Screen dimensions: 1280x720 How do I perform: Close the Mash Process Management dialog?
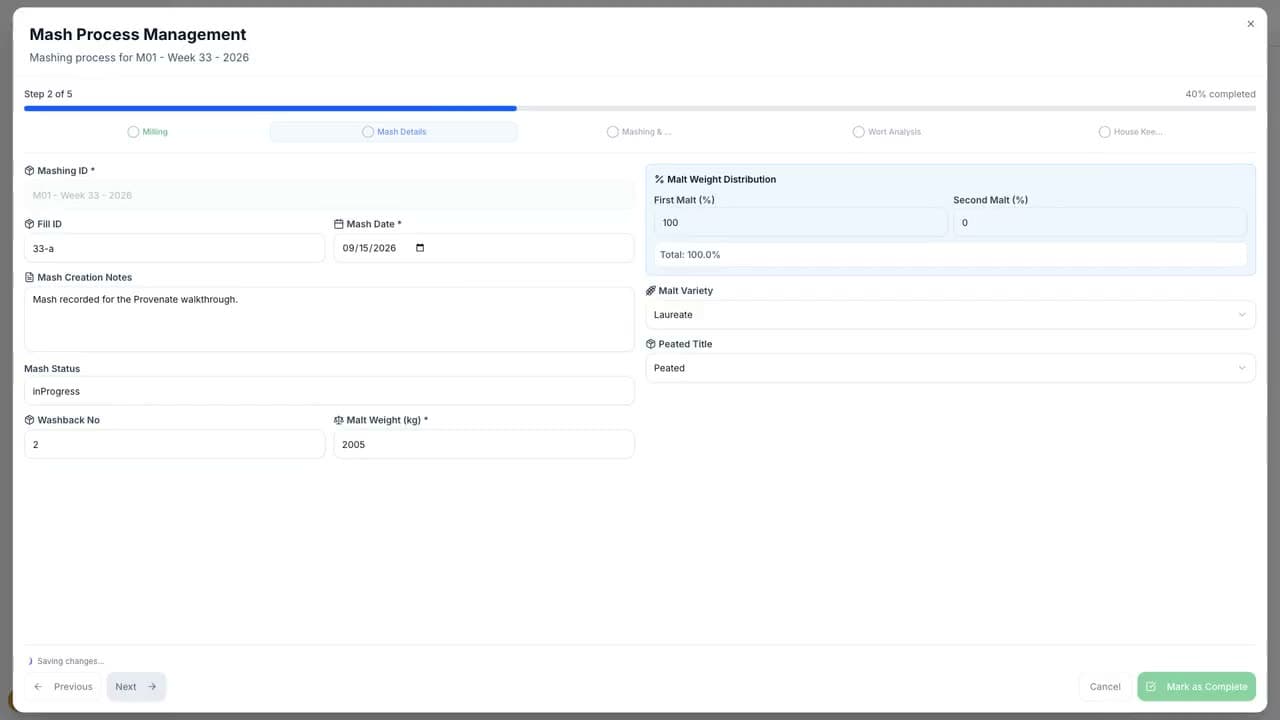tap(1250, 24)
